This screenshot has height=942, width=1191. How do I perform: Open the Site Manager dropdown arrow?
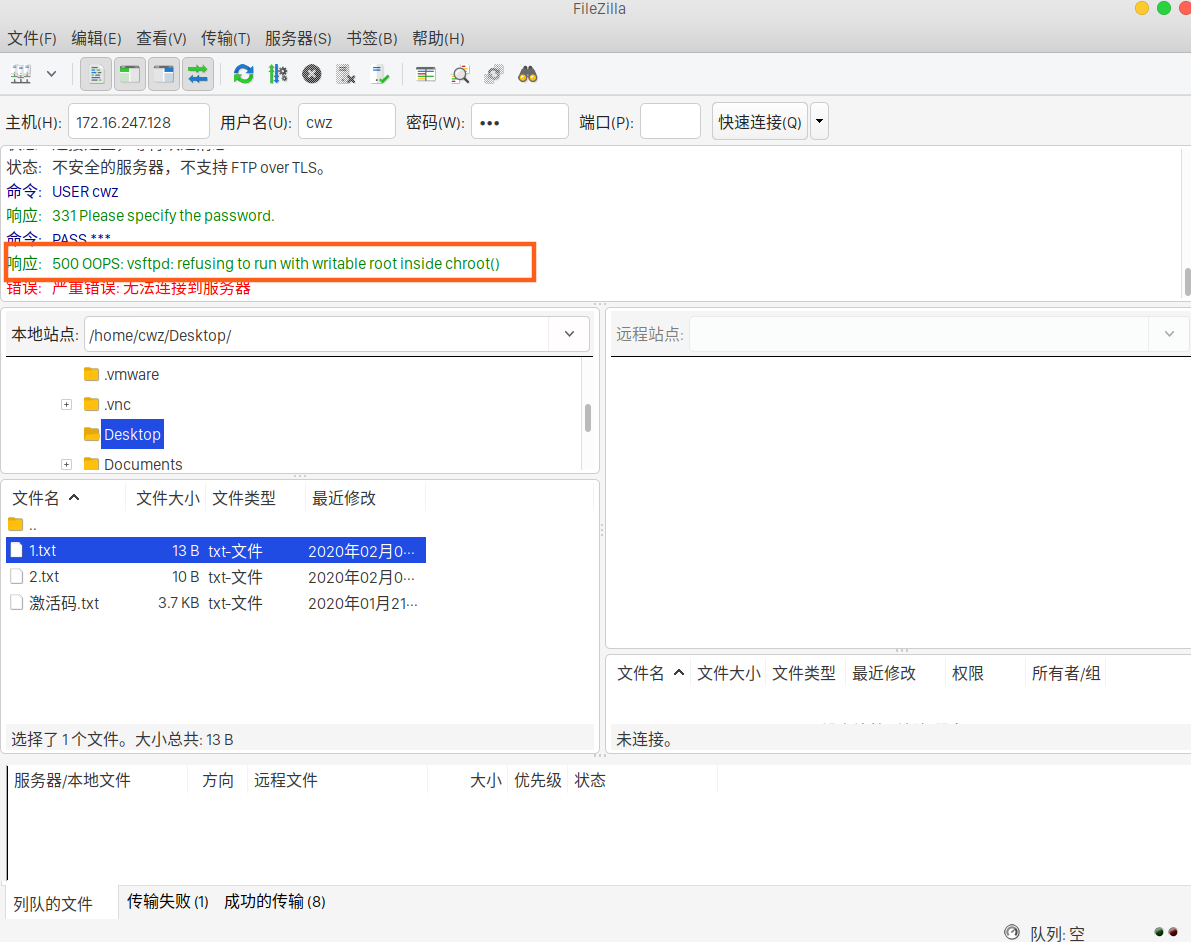pyautogui.click(x=52, y=74)
